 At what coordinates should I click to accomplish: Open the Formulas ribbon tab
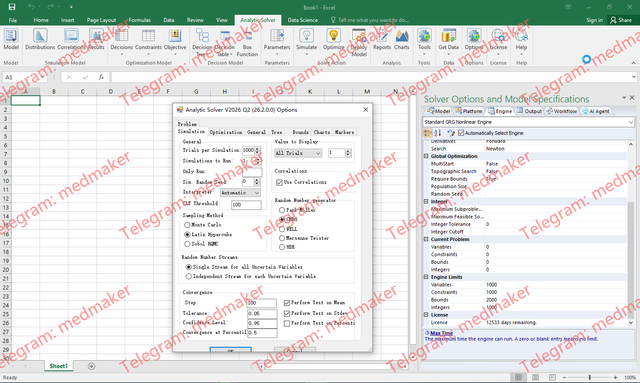click(x=140, y=20)
